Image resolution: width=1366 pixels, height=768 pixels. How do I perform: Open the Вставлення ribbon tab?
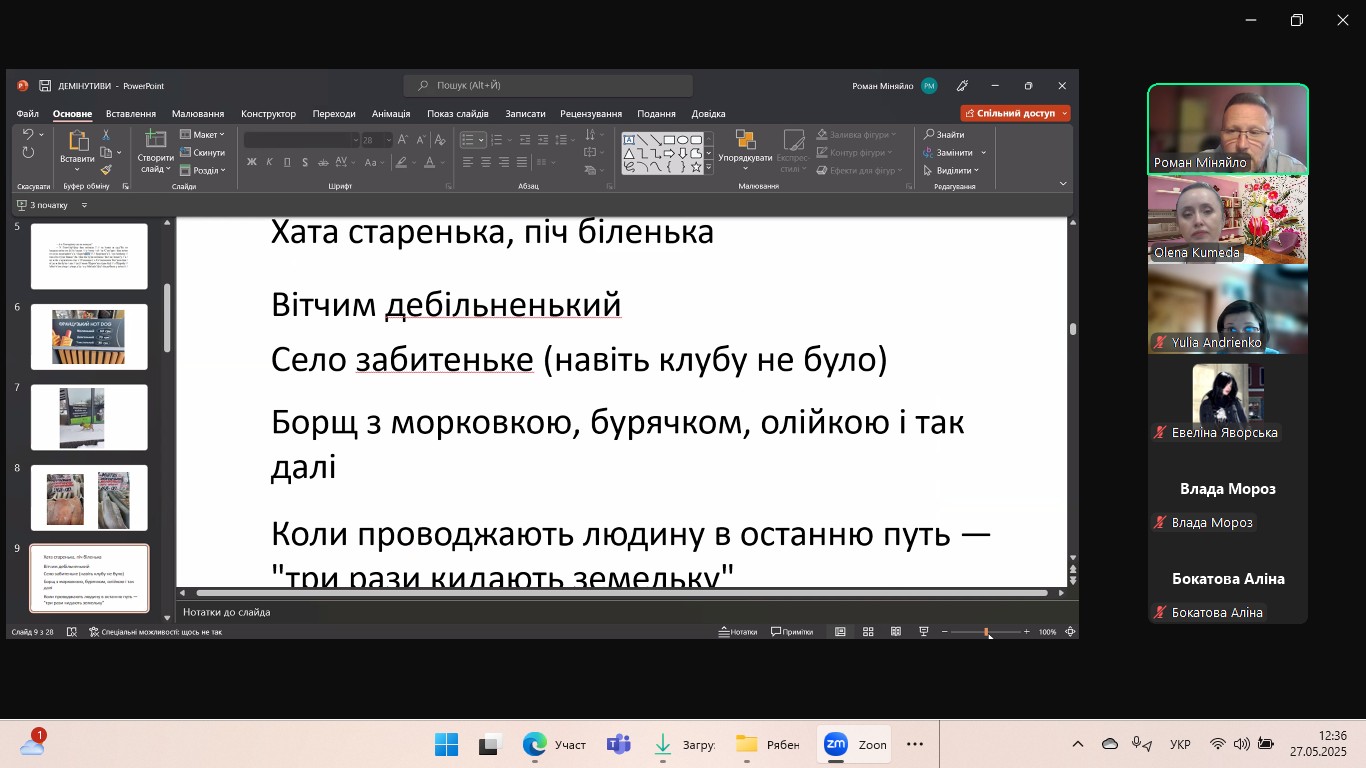click(x=131, y=114)
